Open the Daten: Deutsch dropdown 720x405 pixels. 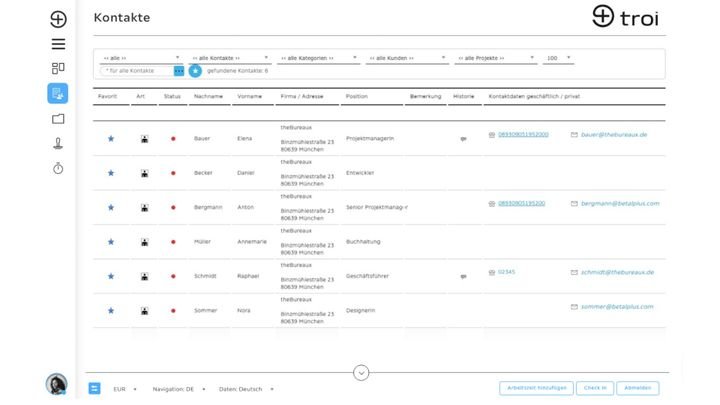[x=246, y=389]
